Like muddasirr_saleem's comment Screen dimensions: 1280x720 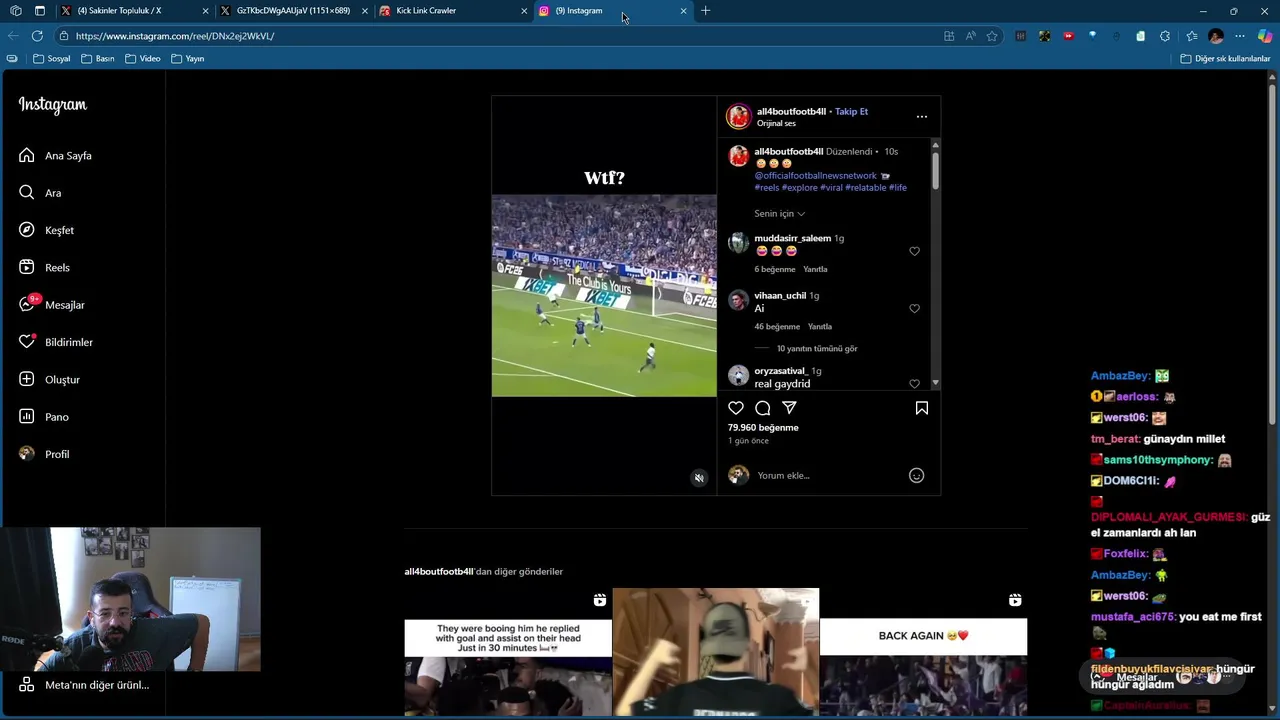click(914, 252)
